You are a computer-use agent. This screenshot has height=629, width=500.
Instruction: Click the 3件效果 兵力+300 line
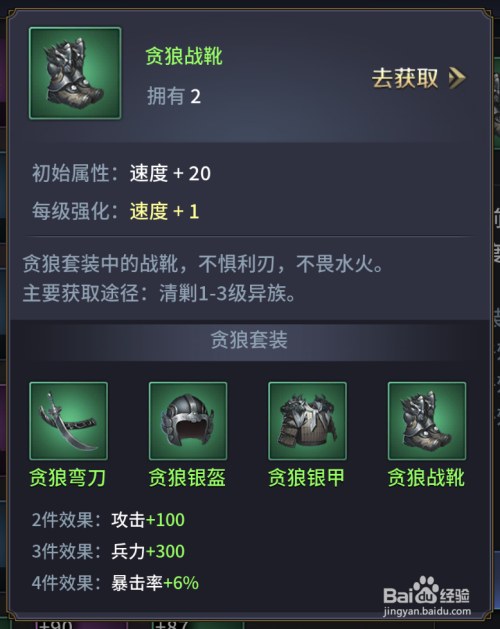108,552
